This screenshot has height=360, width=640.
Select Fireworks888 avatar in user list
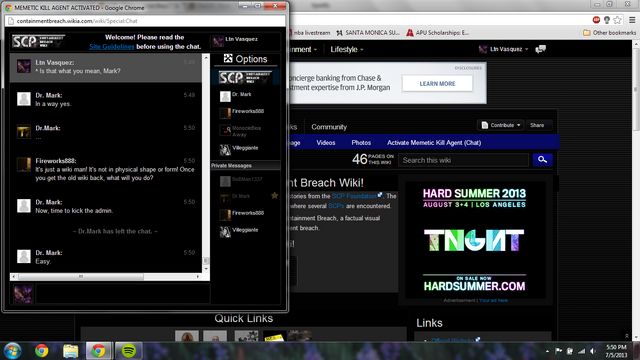pyautogui.click(x=225, y=113)
